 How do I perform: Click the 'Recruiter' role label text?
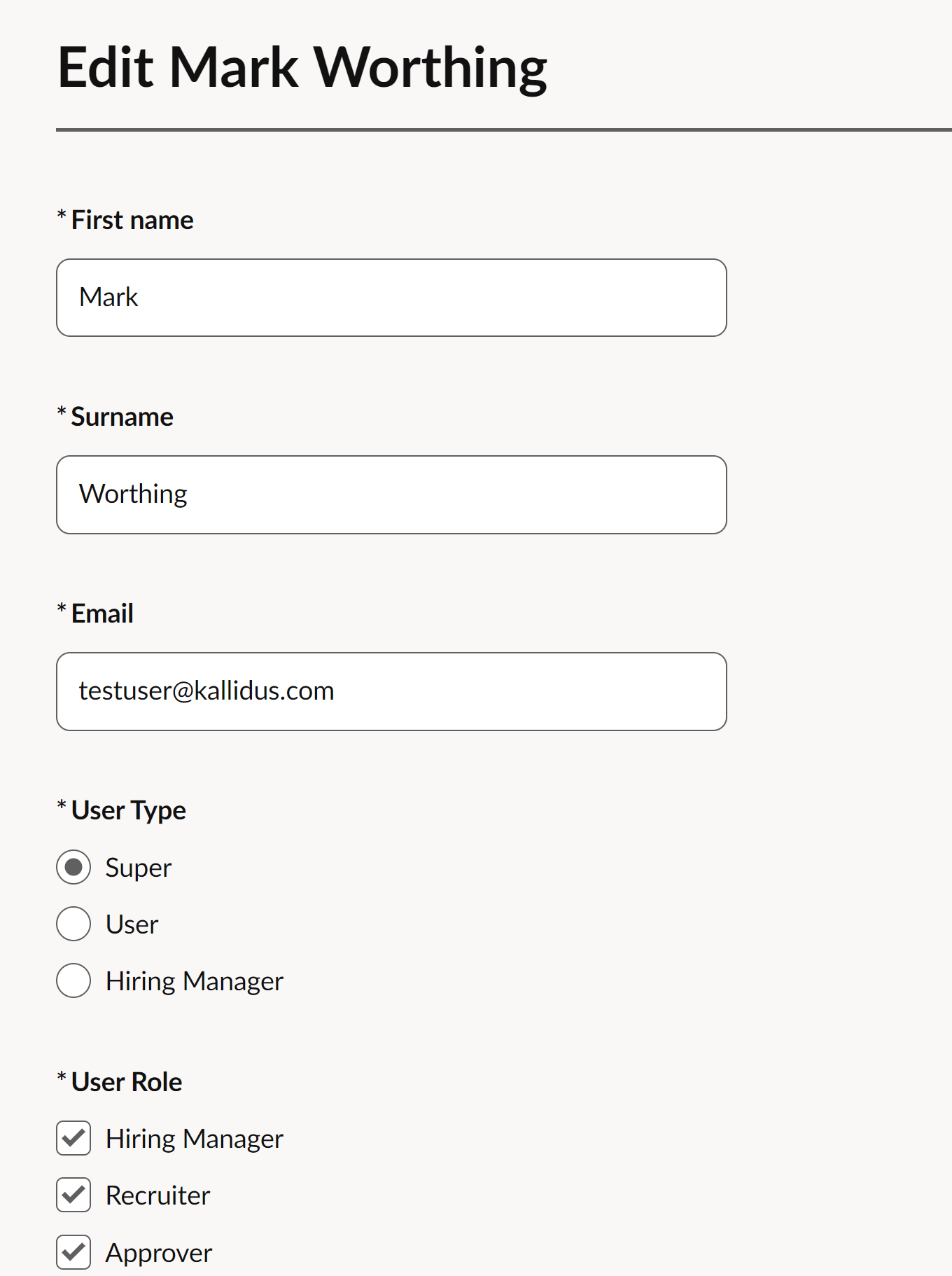pos(157,1195)
